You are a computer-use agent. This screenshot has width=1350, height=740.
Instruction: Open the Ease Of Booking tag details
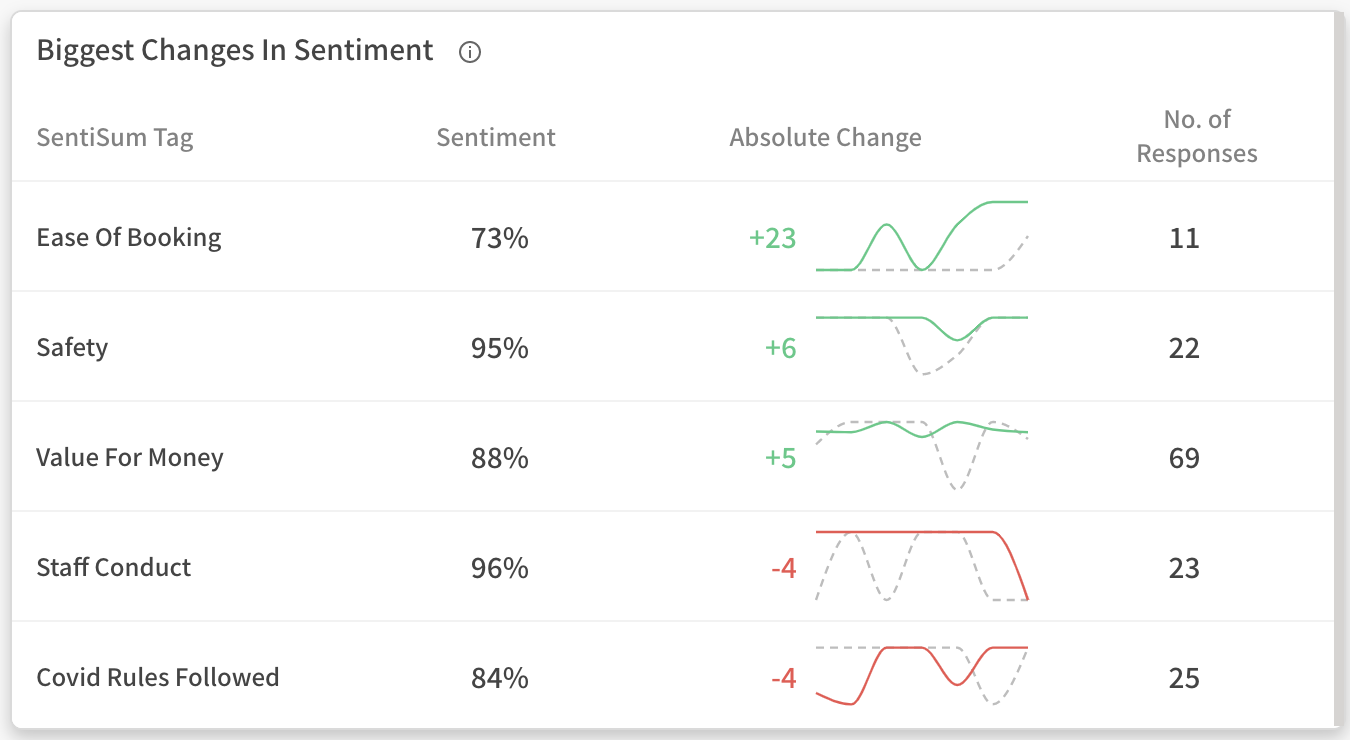[128, 237]
